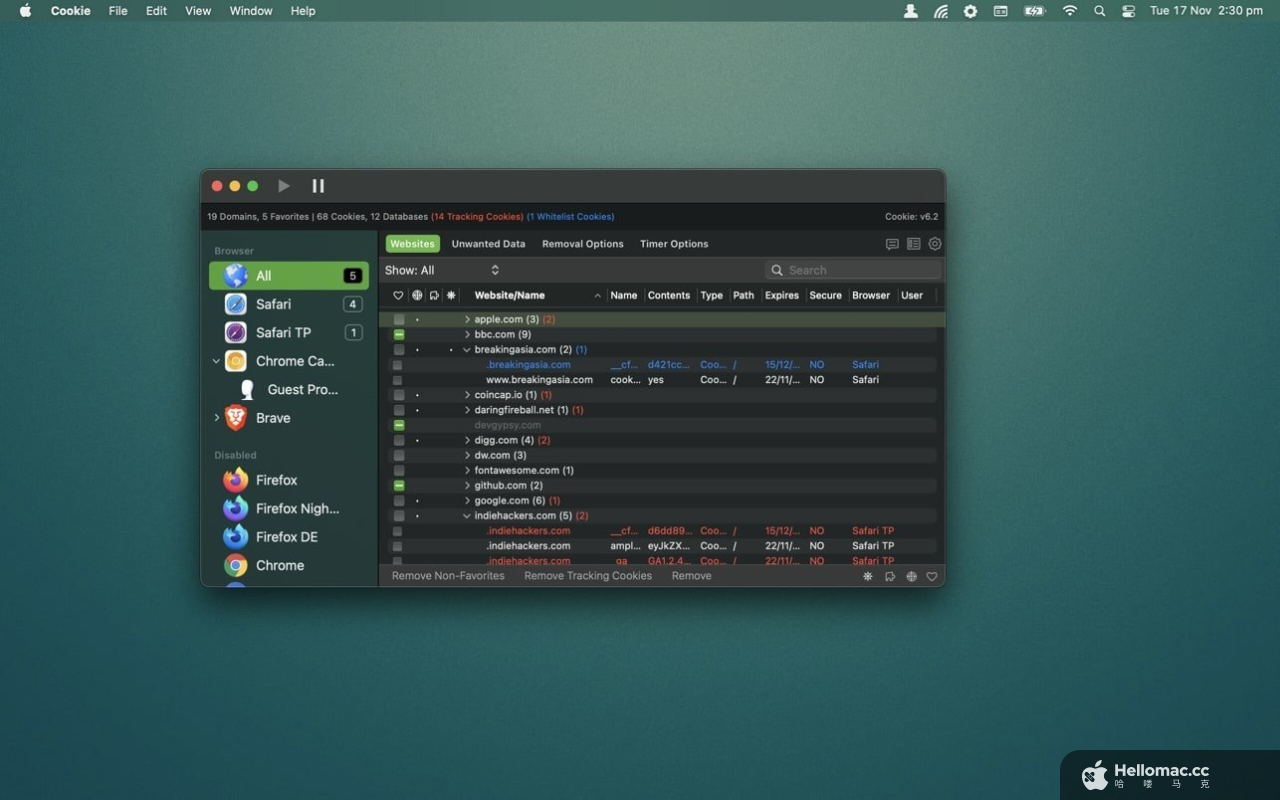Viewport: 1280px width, 800px height.
Task: Toggle checkbox for digg.com row
Action: point(399,440)
